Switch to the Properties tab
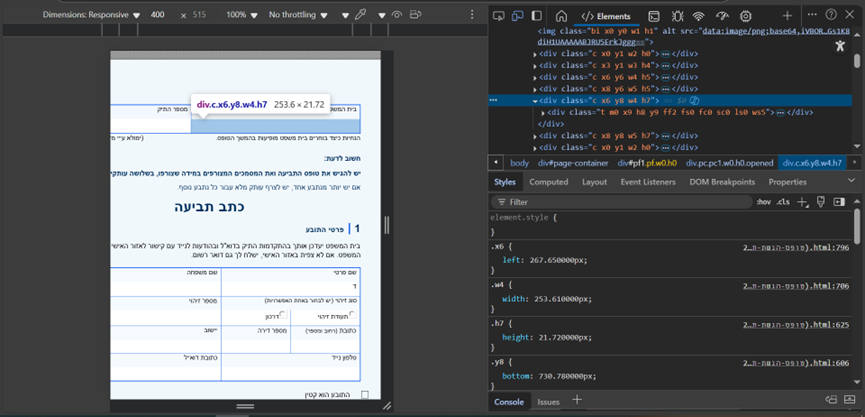Image resolution: width=865 pixels, height=417 pixels. 787,182
